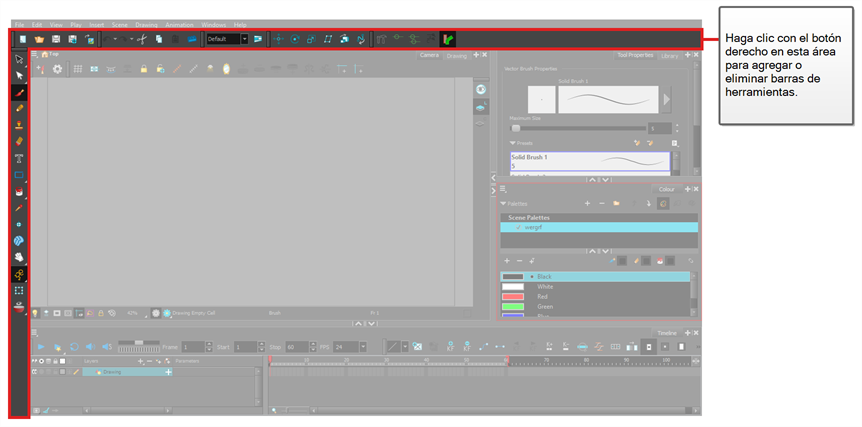This screenshot has width=862, height=427.
Task: Expand brush preview arrow in Tool Properties
Action: pos(666,99)
